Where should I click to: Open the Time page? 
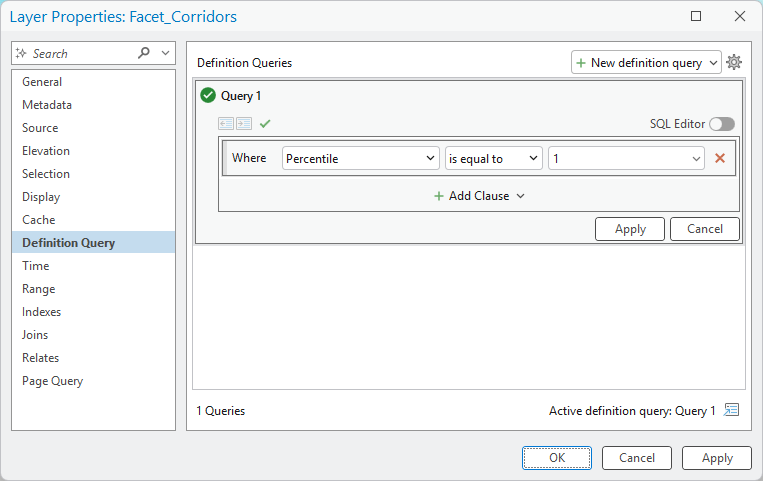coord(93,266)
